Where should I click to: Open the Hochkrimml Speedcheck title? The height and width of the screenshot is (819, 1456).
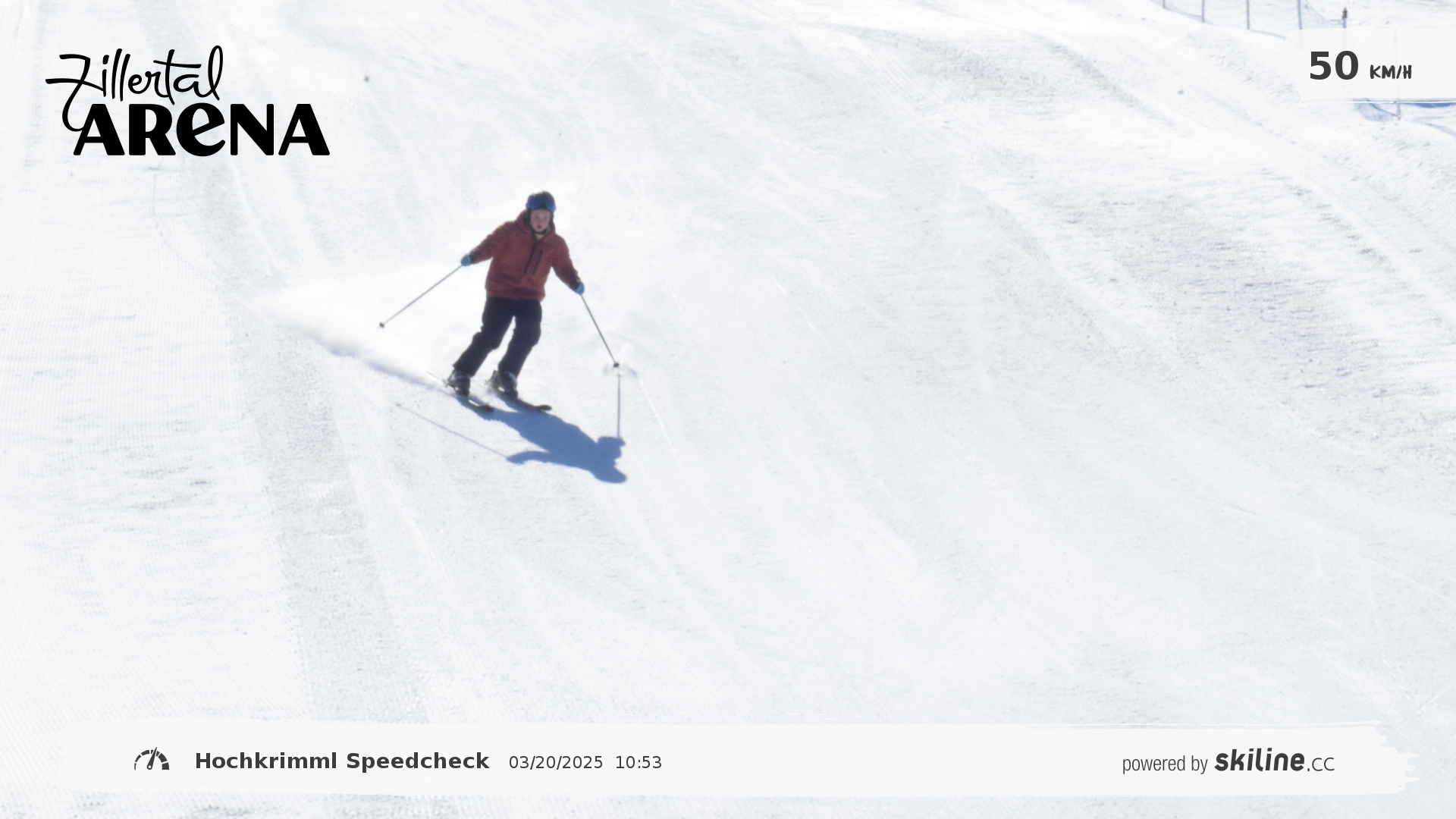click(342, 761)
